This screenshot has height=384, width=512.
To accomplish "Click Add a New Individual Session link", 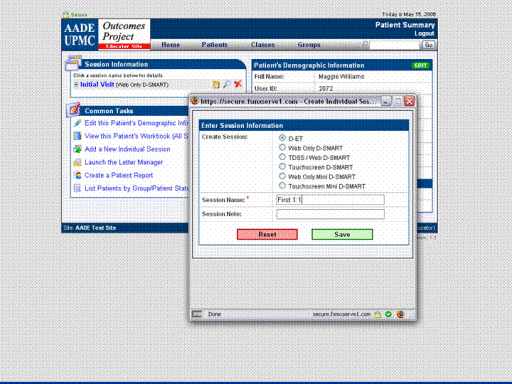I will coord(127,149).
